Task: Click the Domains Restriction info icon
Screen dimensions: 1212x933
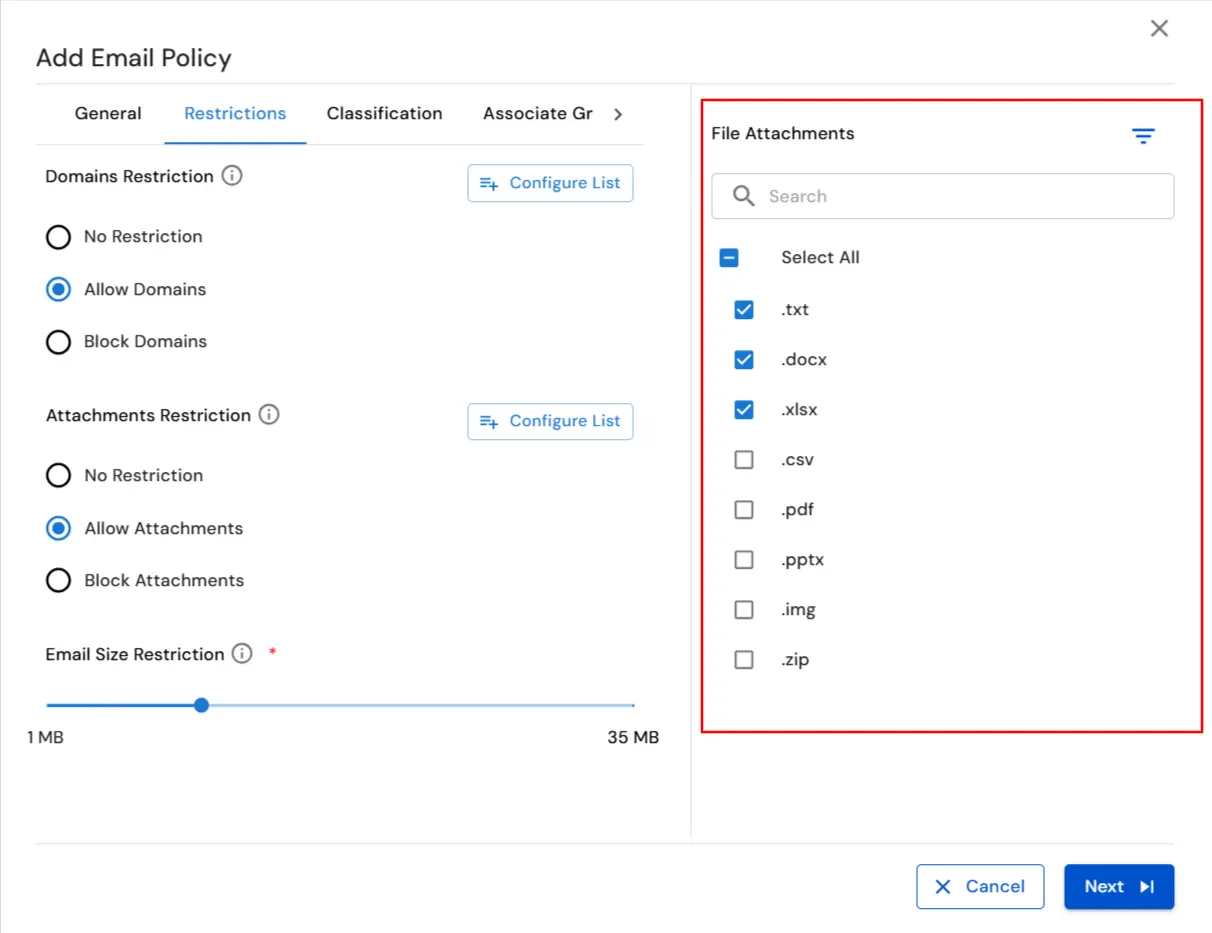Action: point(231,176)
